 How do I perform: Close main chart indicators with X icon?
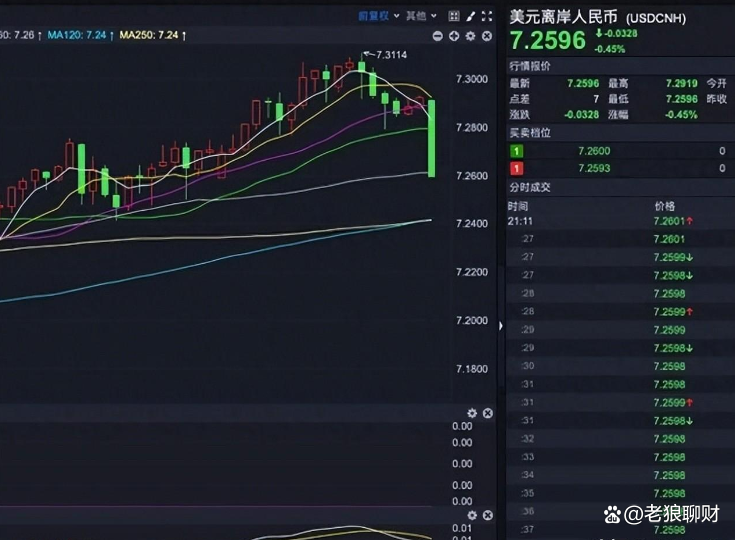point(487,36)
